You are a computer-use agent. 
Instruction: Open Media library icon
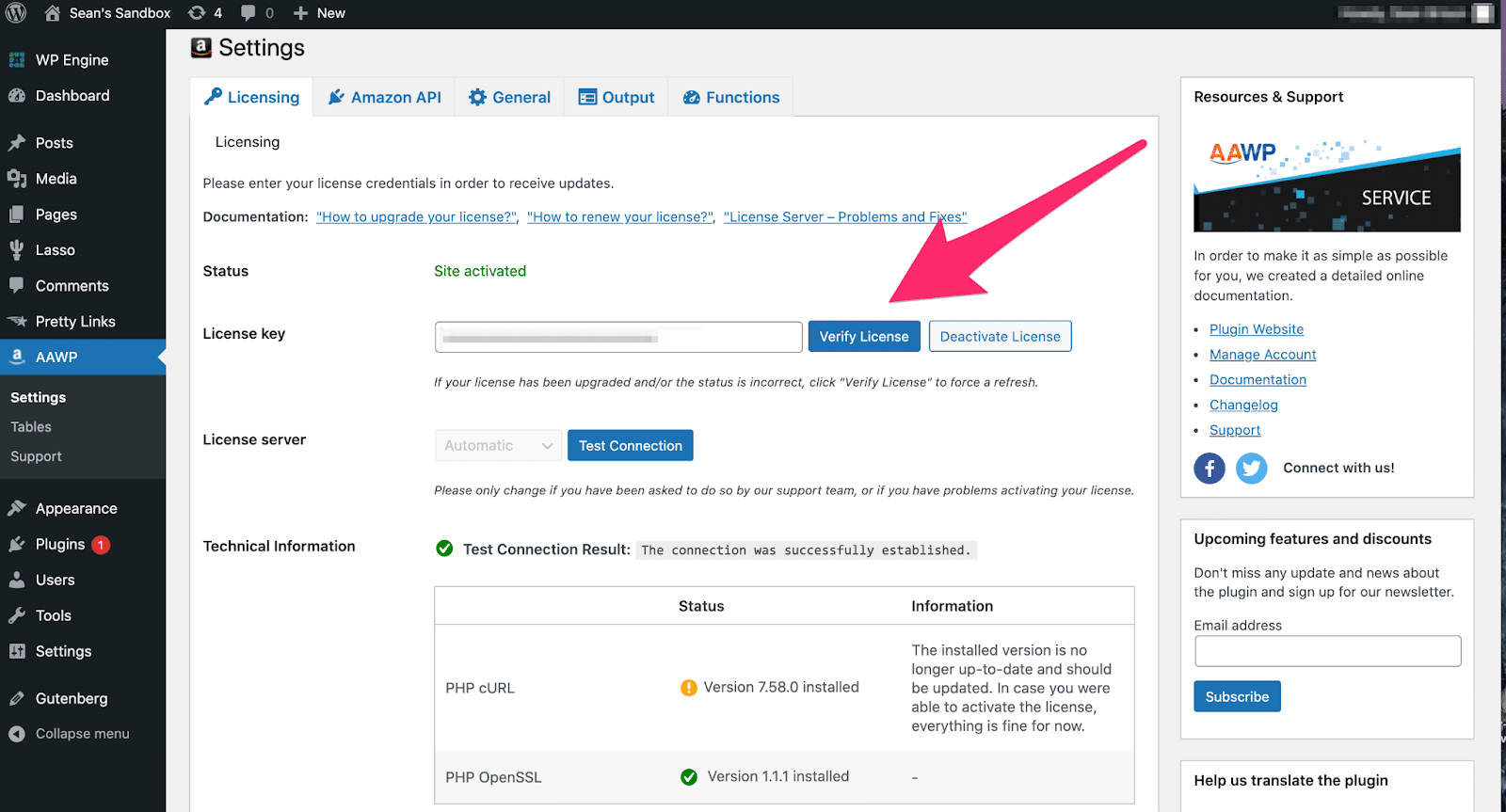coord(17,179)
